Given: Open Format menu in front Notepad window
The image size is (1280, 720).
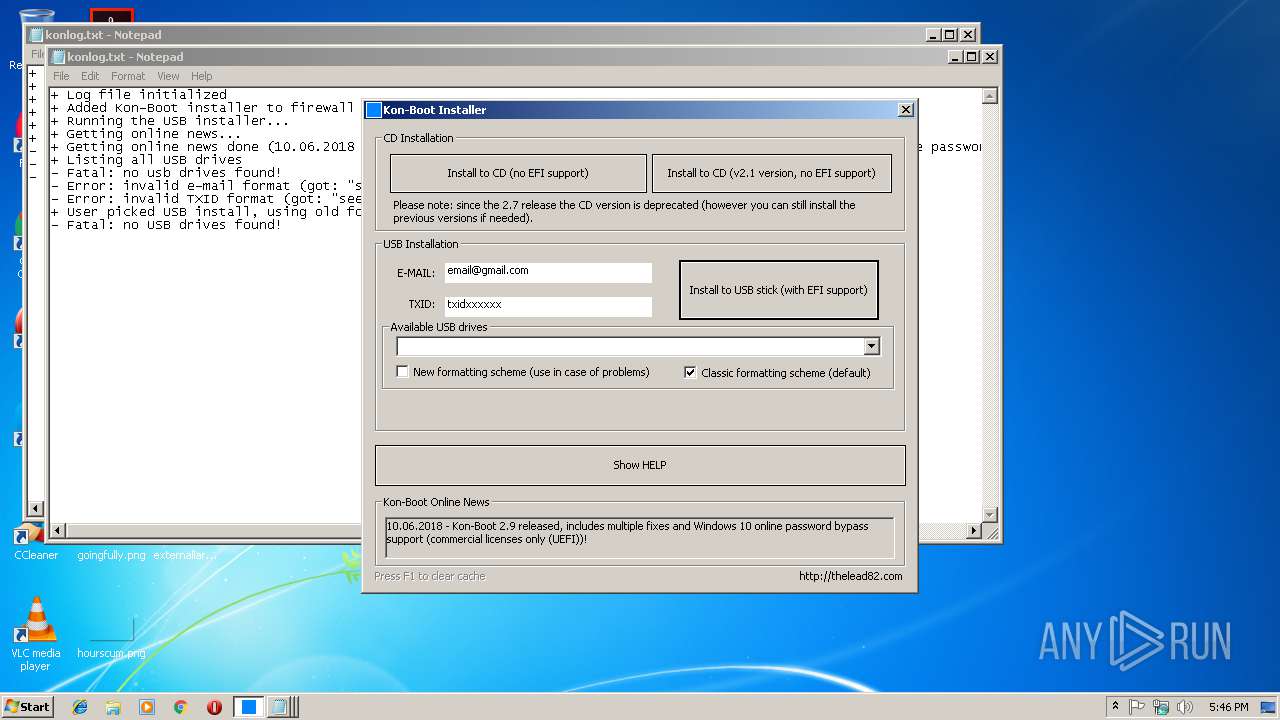Looking at the screenshot, I should [128, 76].
